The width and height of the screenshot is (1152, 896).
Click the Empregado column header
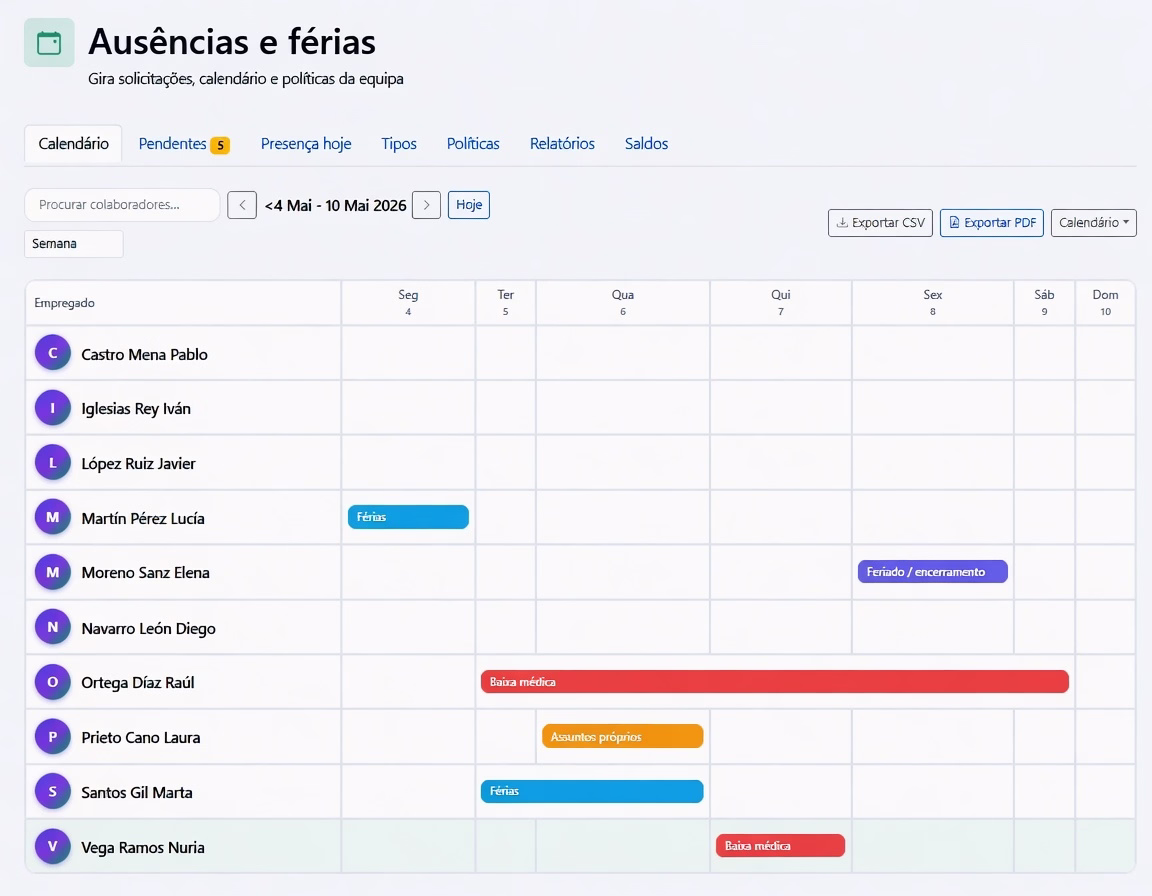pyautogui.click(x=184, y=303)
